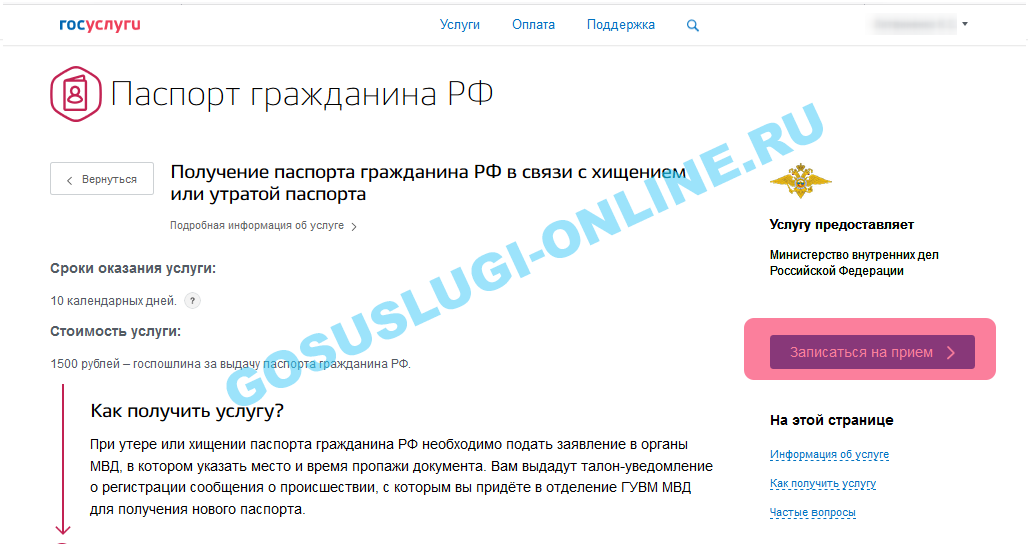
Task: Open the Услуги menu
Action: 460,25
